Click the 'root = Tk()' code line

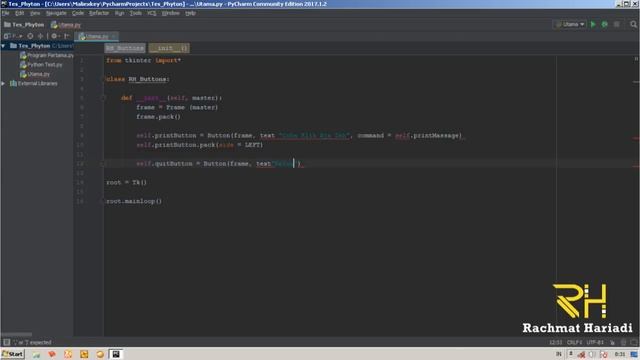click(x=126, y=182)
